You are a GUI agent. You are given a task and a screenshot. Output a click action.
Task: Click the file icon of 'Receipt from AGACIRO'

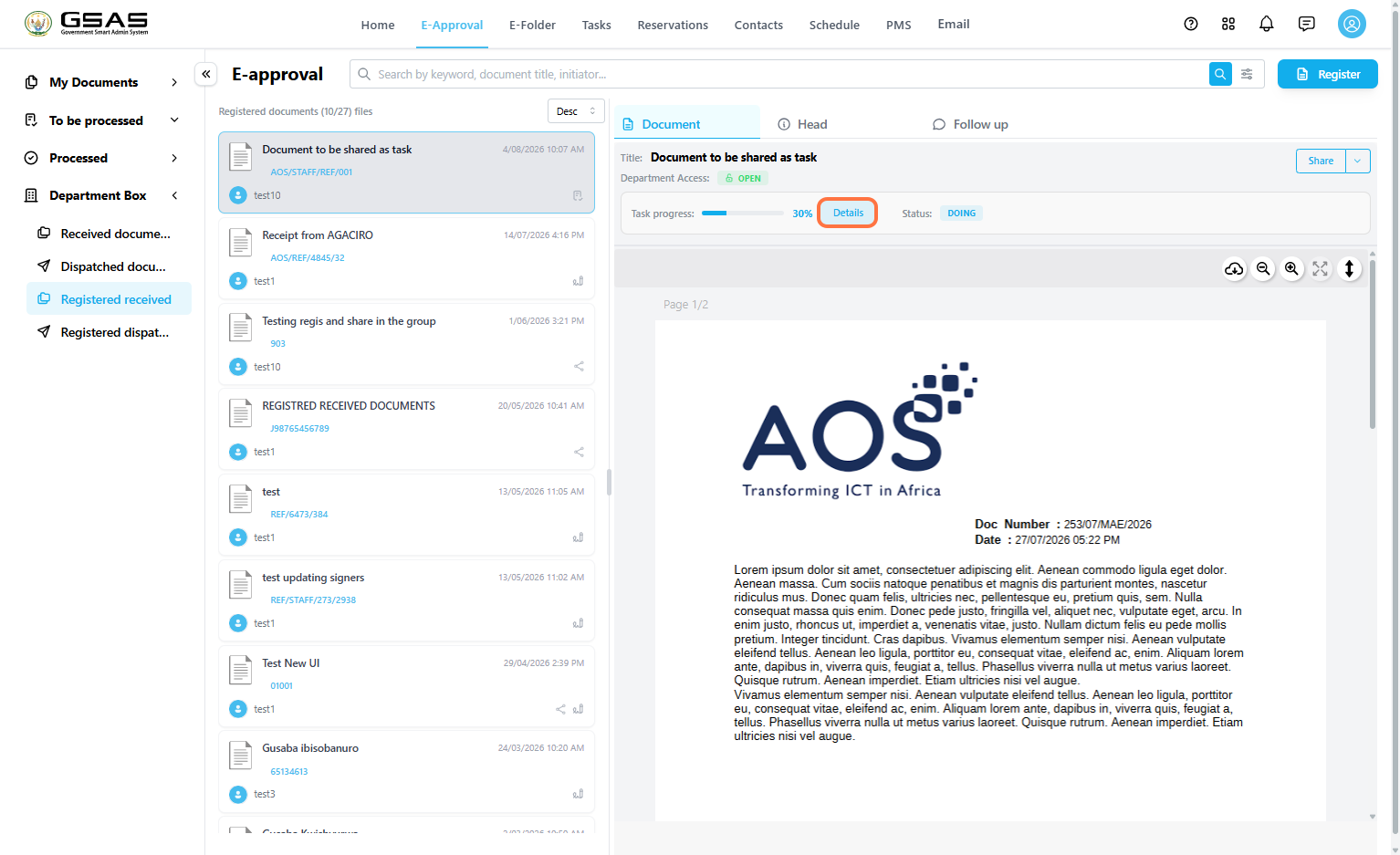pyautogui.click(x=240, y=243)
